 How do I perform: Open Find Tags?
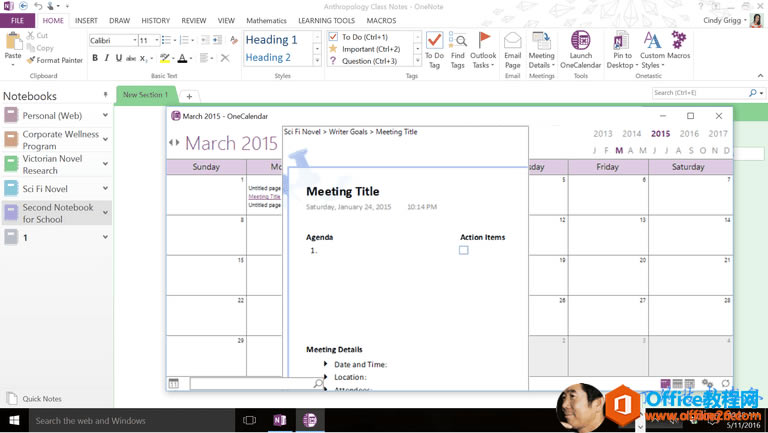coord(457,50)
